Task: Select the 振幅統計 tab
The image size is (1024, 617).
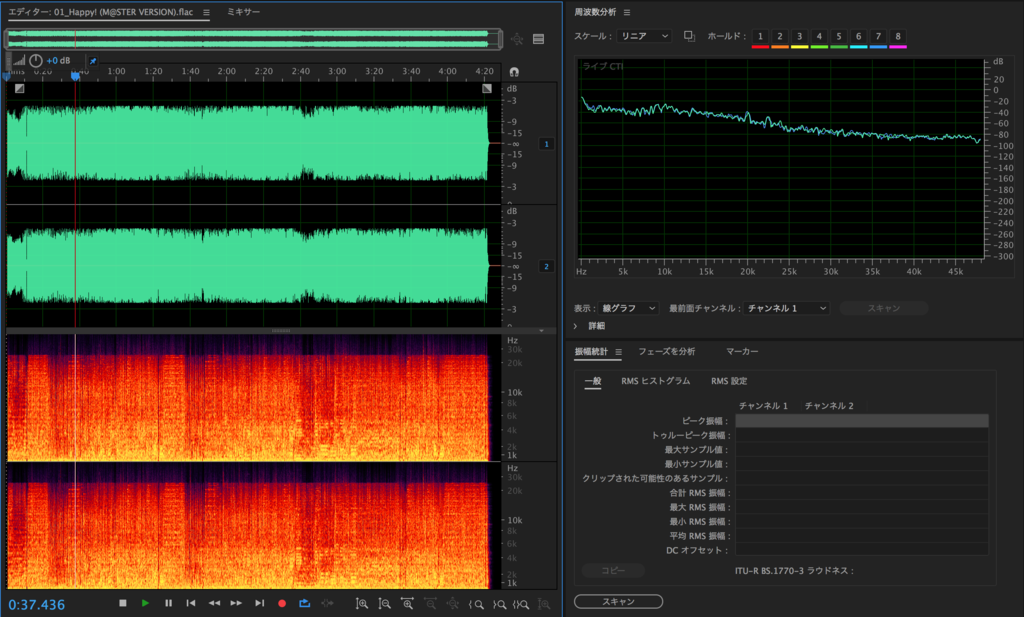Action: [x=591, y=351]
